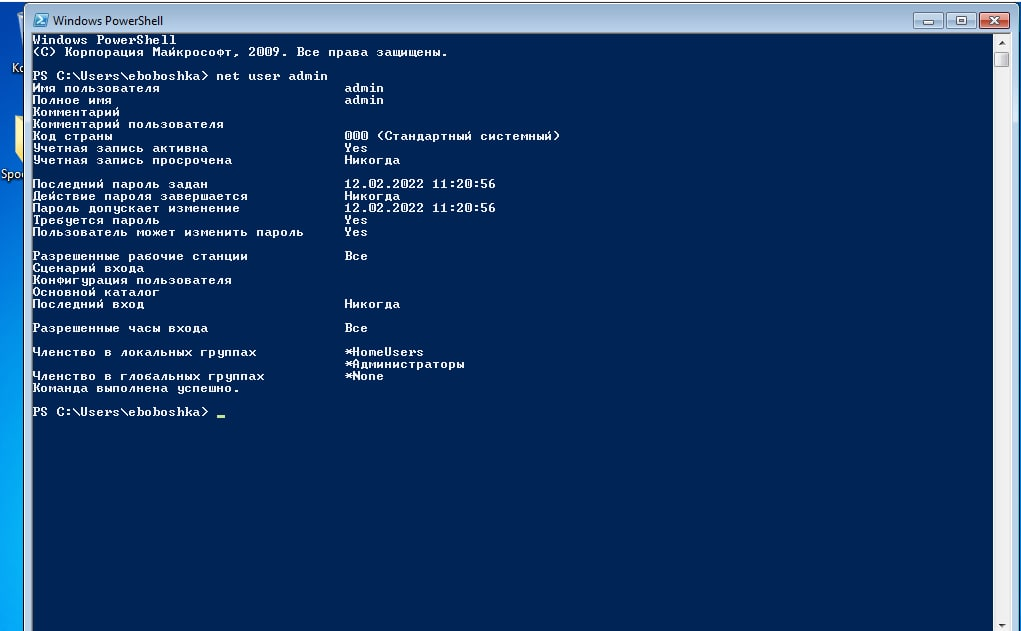Click 'Пользователь может изменить пароль' label
The height and width of the screenshot is (631, 1021).
coord(168,232)
